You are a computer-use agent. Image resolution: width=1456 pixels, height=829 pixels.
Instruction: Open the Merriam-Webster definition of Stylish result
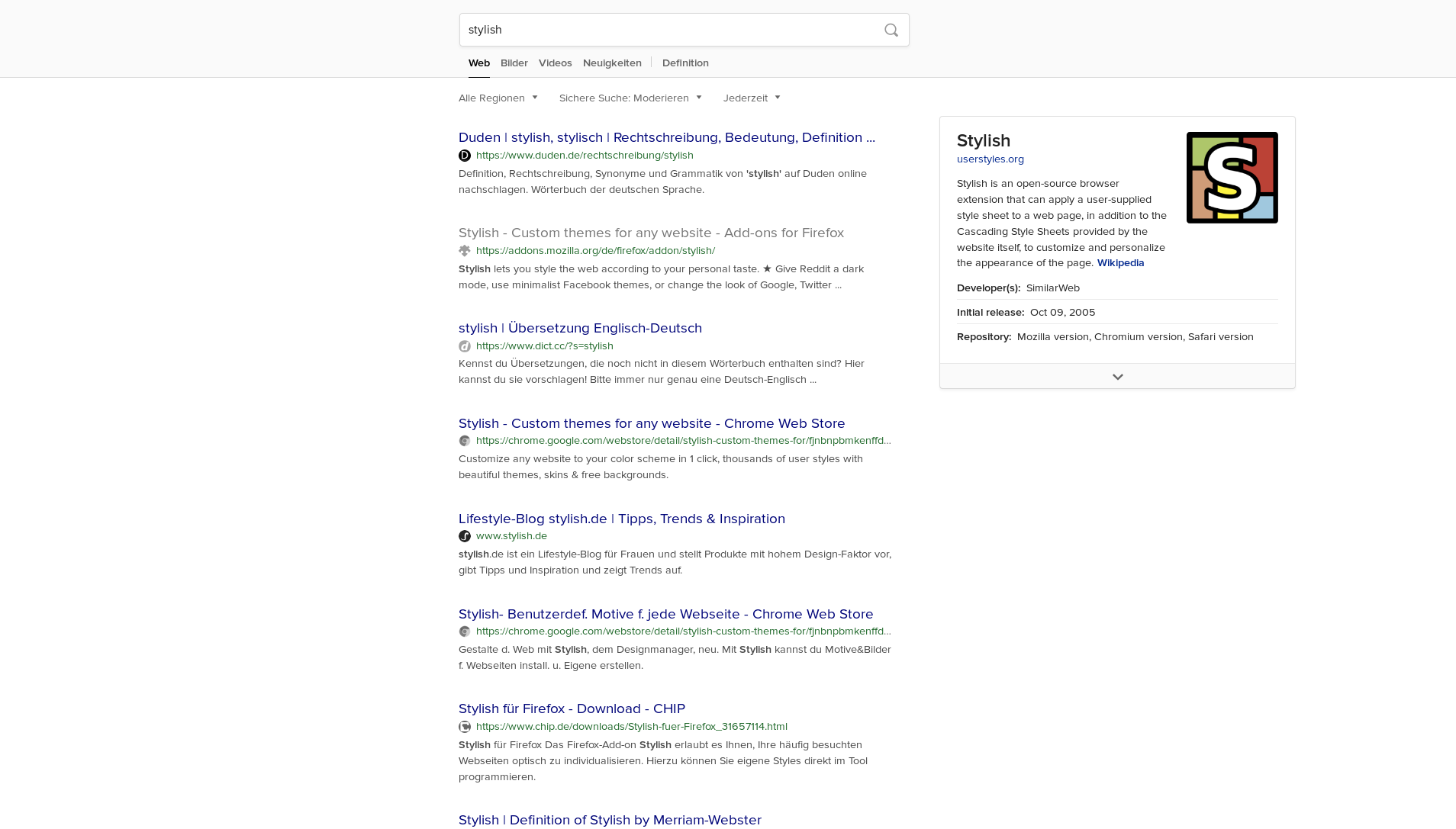point(610,820)
